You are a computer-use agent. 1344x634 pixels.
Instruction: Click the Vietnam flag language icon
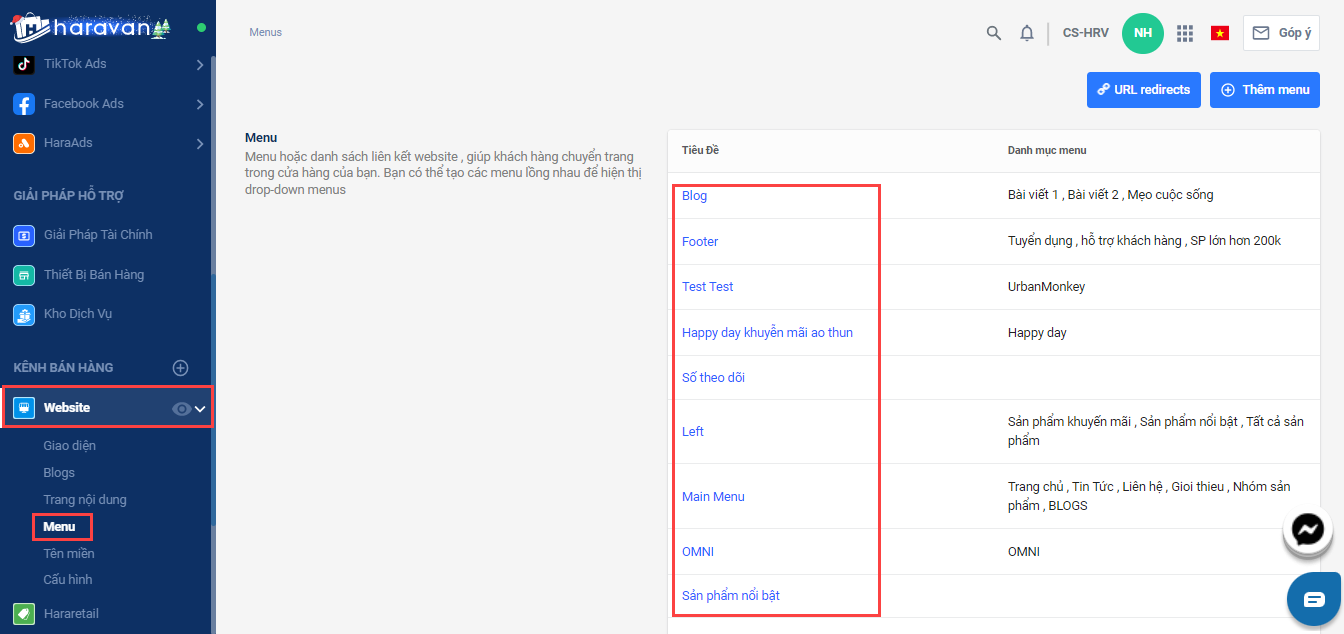(1219, 33)
